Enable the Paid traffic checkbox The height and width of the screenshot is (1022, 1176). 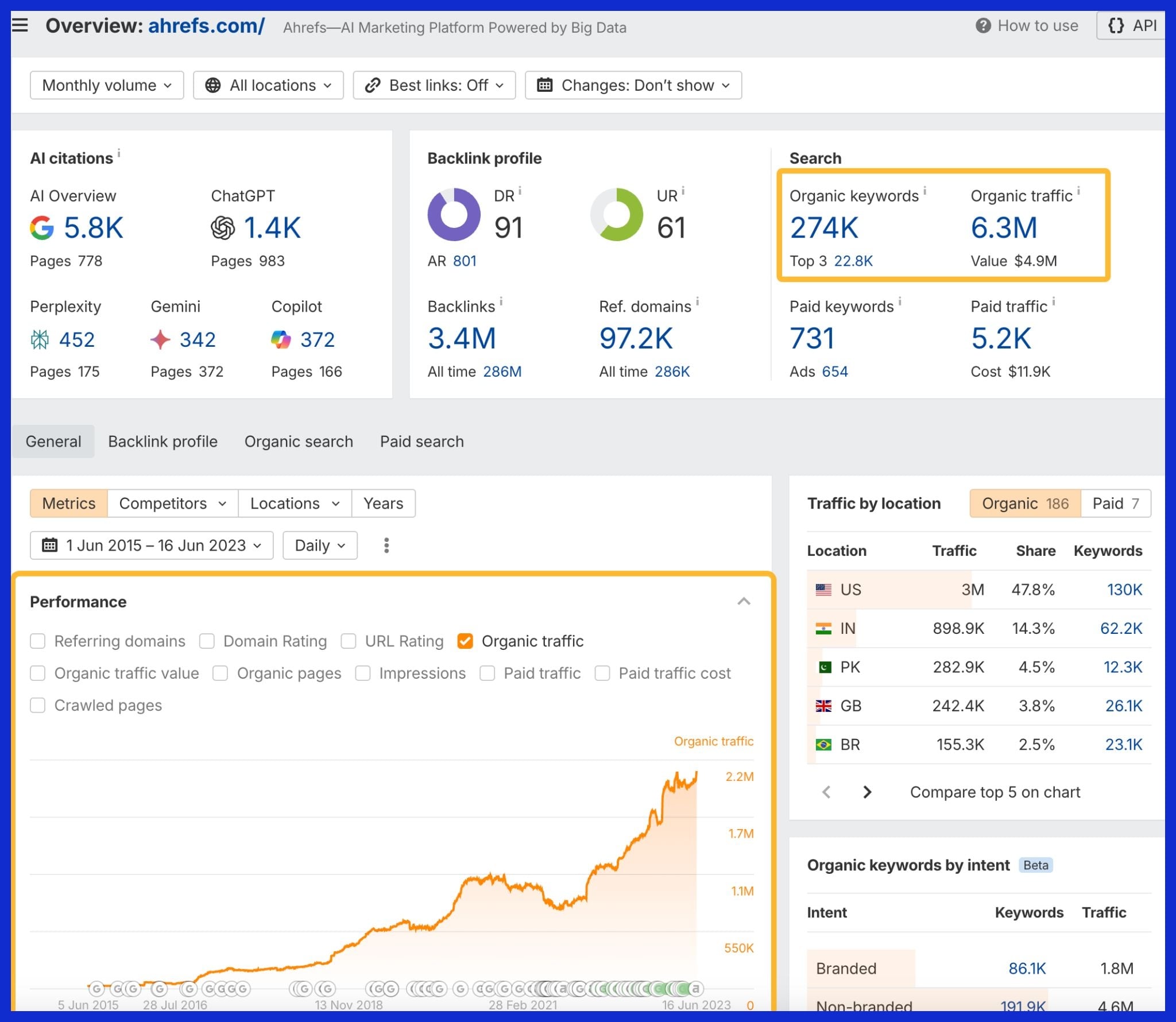(x=488, y=673)
